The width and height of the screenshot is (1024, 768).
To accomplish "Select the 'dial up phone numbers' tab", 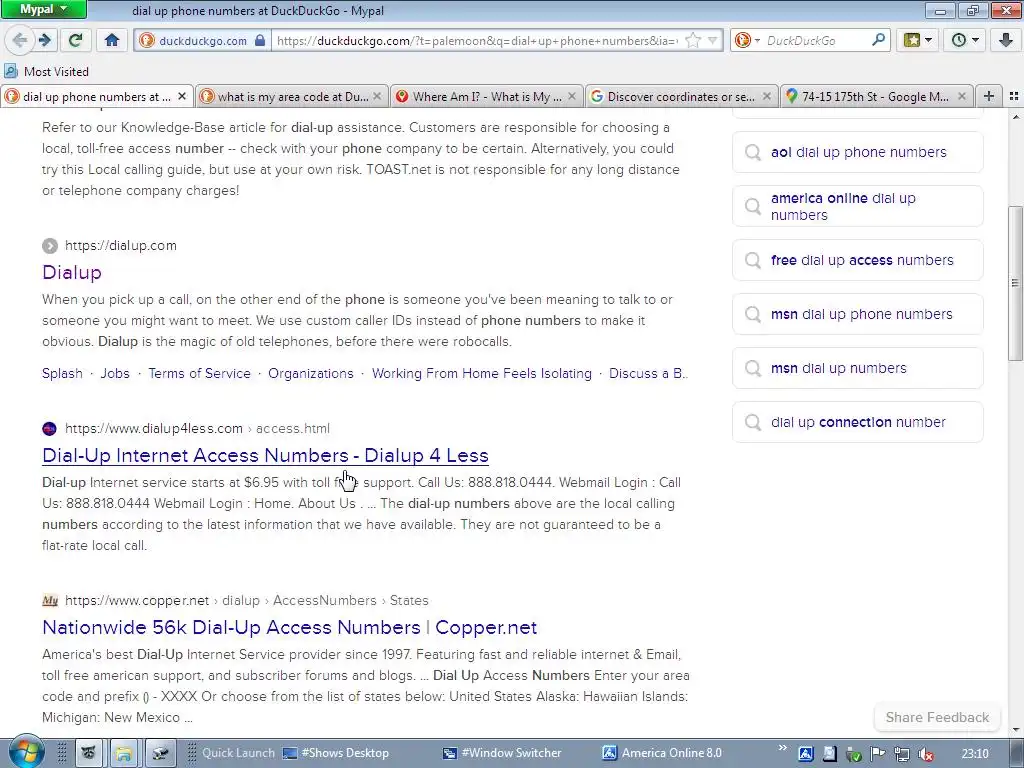I will coord(97,97).
